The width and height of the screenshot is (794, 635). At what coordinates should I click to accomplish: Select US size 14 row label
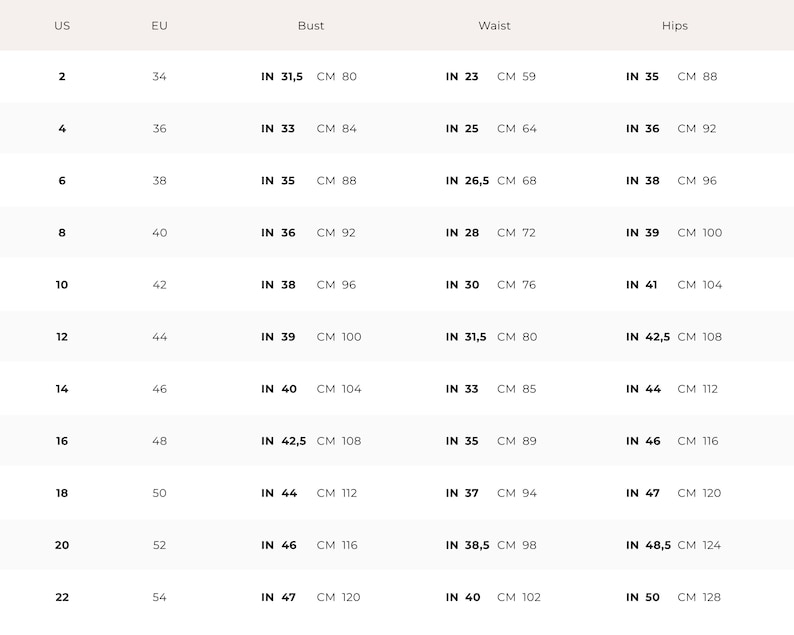[62, 389]
